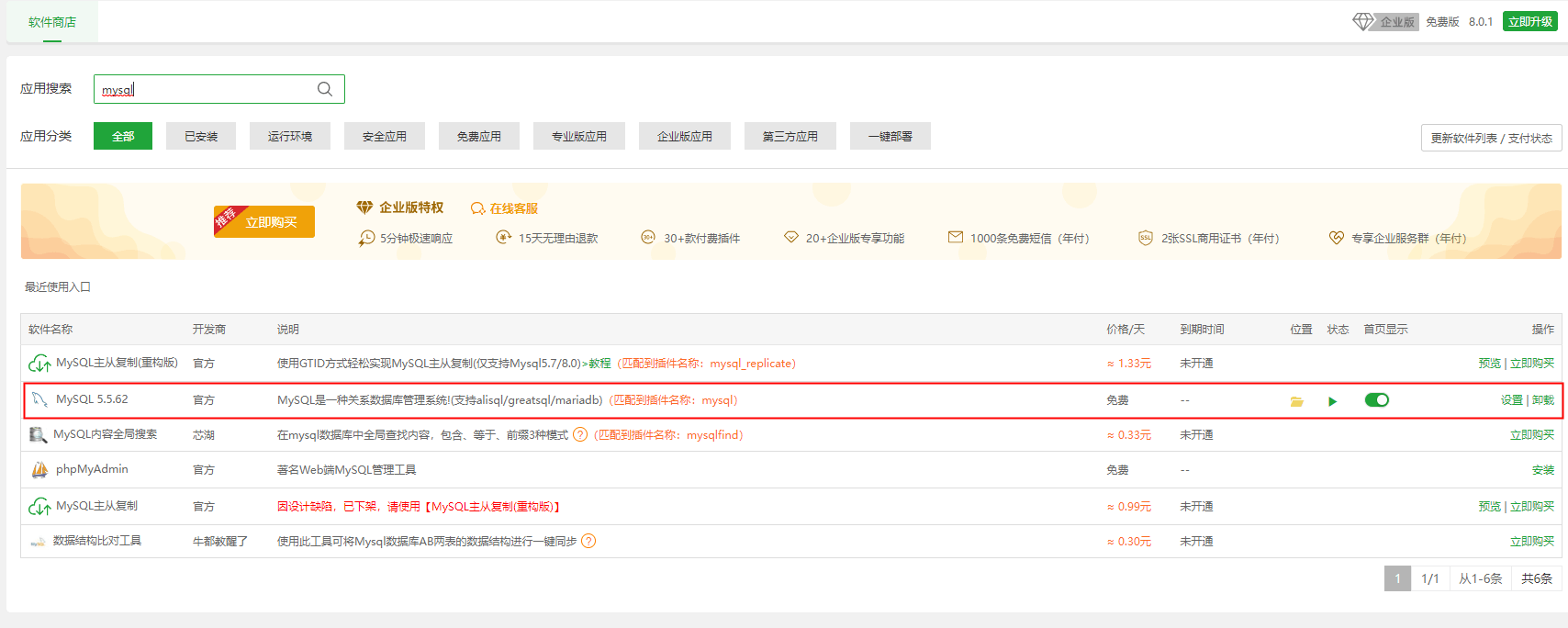Click the 1000条免费短信 envelope icon
Screen dimensions: 1568x628
955,237
